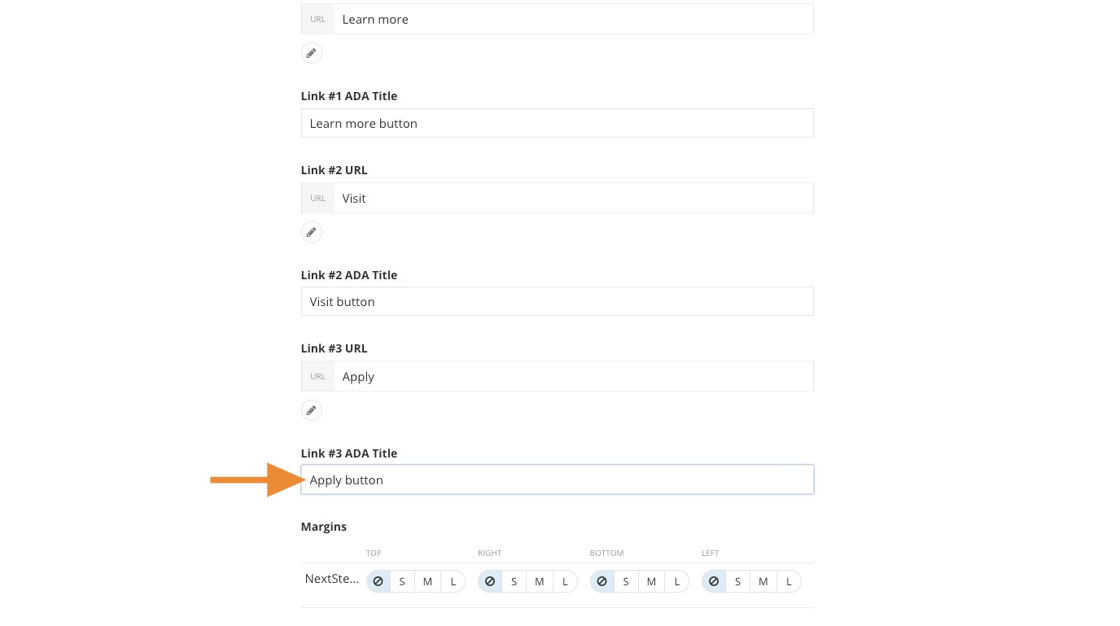Click the Link #1 URL field containing Learn more
This screenshot has width=1120, height=626.
tap(573, 19)
